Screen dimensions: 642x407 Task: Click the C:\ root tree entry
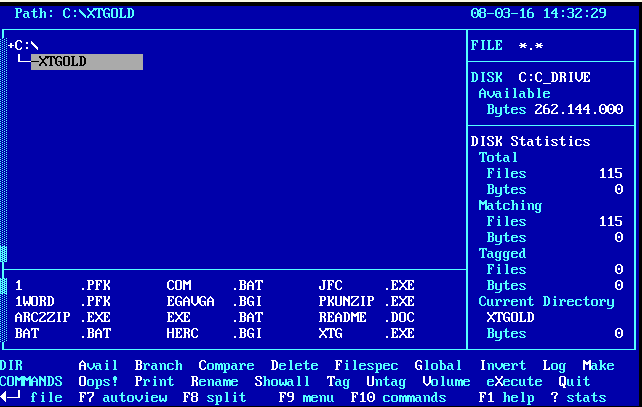click(26, 46)
